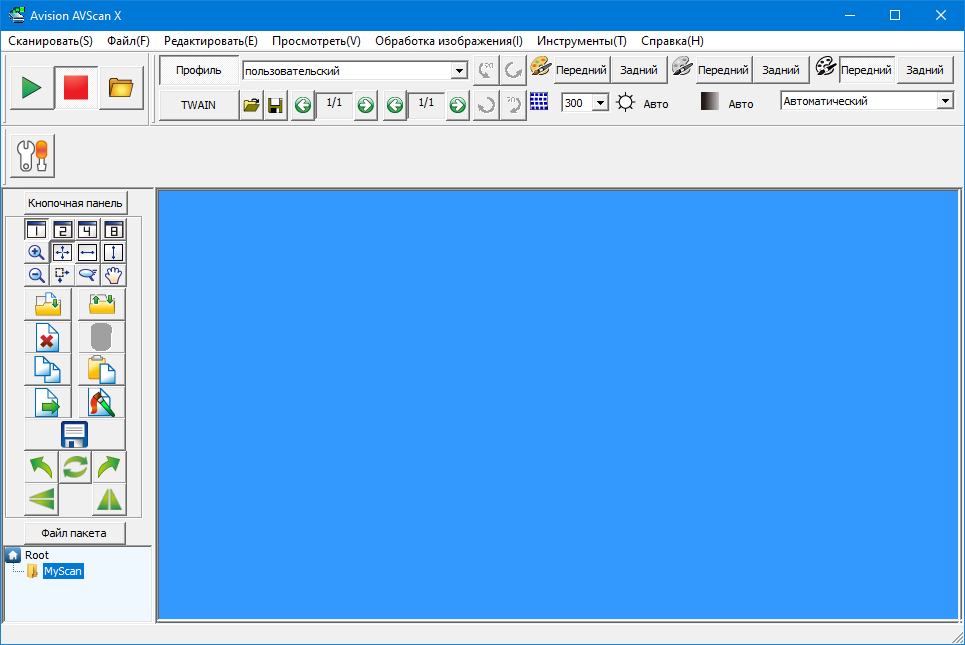
Task: Toggle Задний for the grayscale palette
Action: coord(781,70)
